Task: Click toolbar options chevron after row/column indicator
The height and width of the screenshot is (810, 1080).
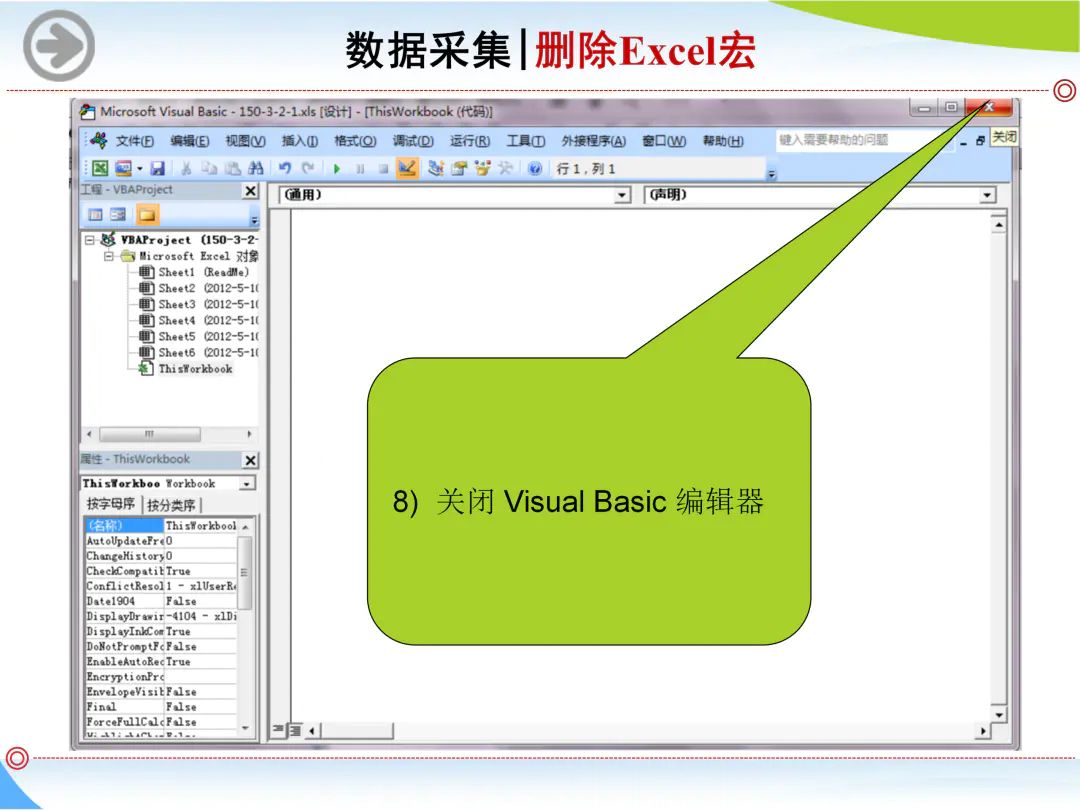Action: (772, 174)
